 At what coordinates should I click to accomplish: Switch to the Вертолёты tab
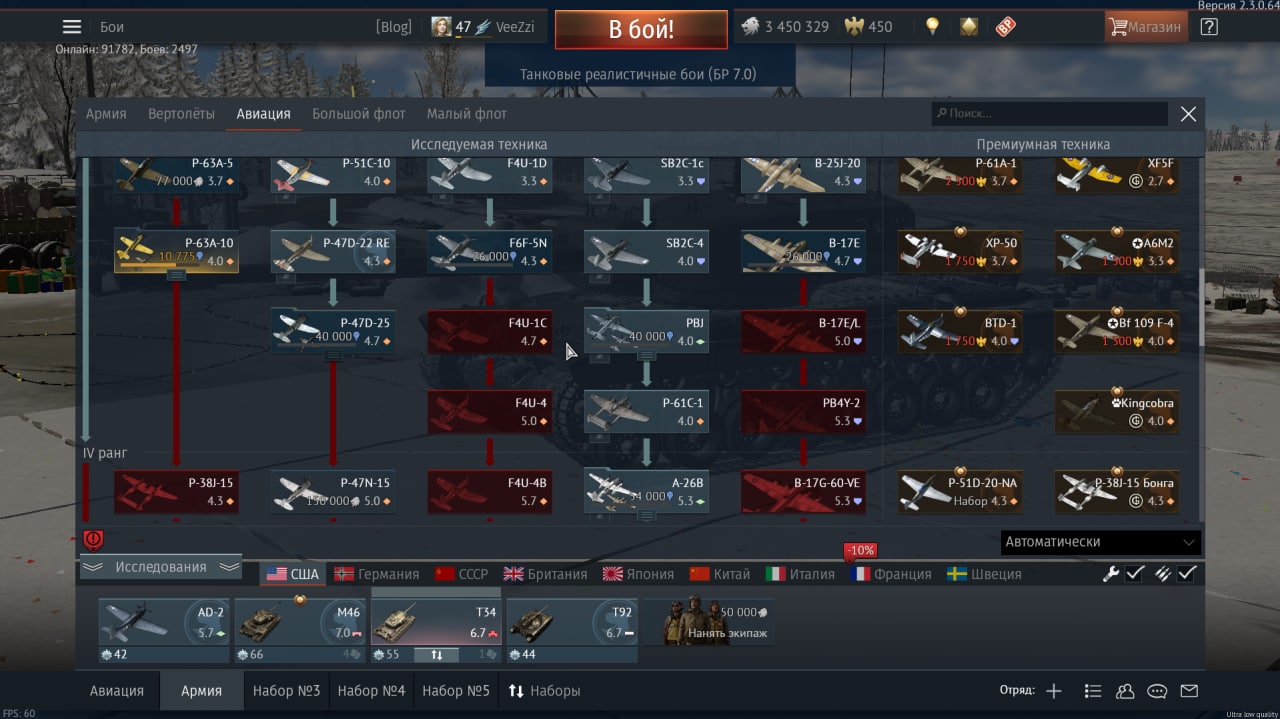pos(181,114)
